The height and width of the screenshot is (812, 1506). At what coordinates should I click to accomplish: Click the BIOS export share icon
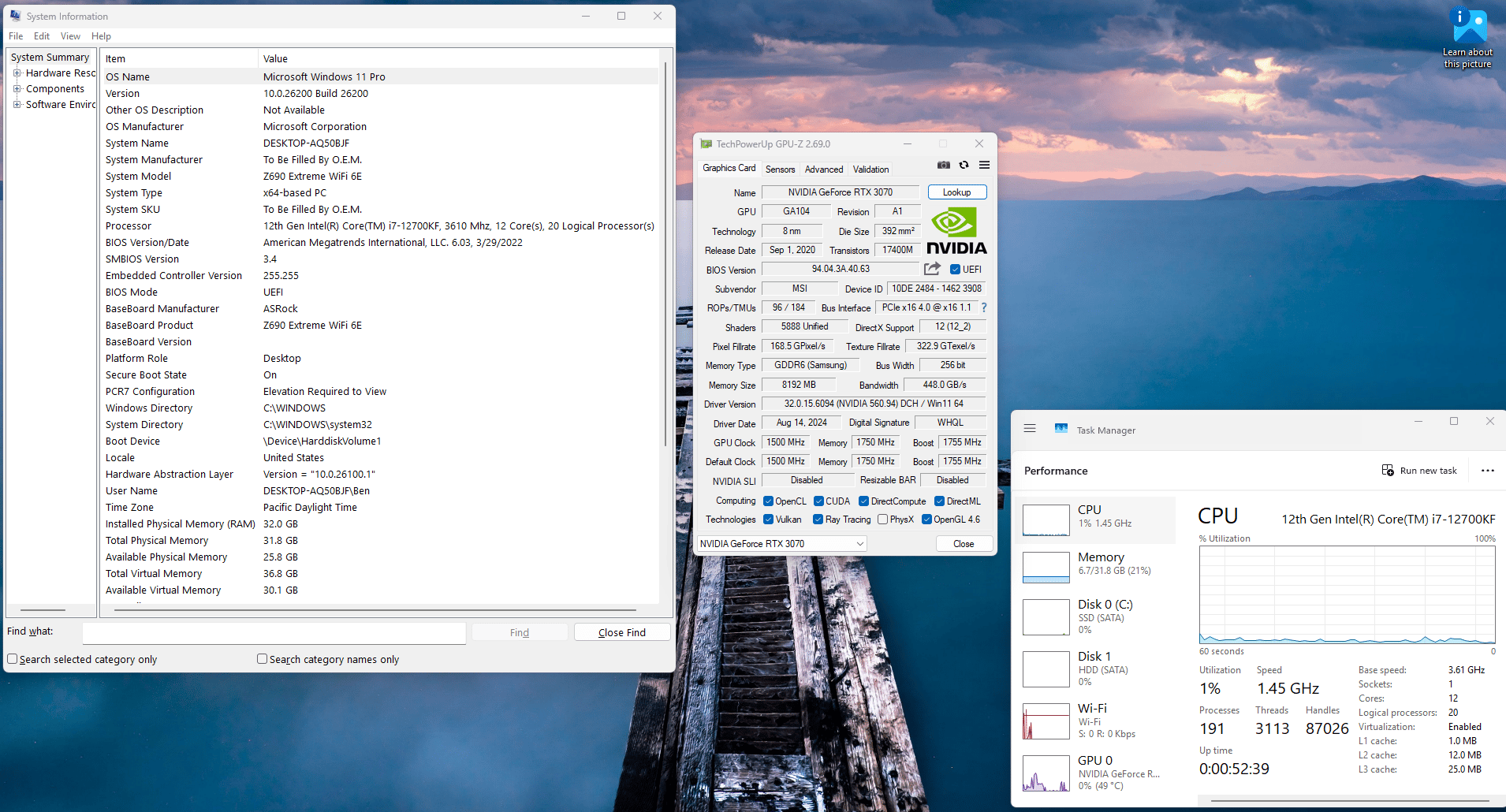(x=932, y=269)
